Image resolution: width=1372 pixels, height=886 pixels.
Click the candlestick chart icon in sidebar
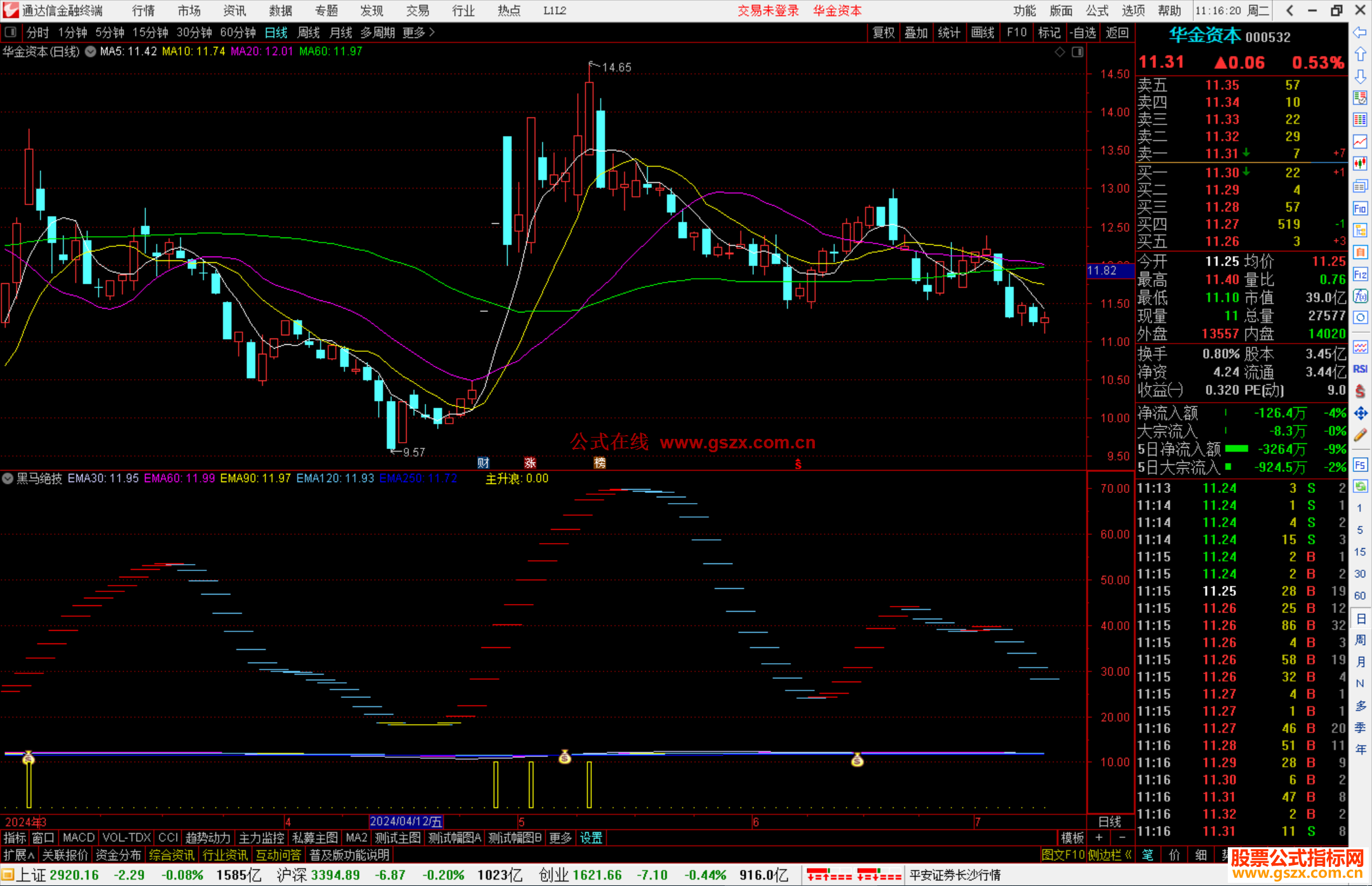(1360, 163)
